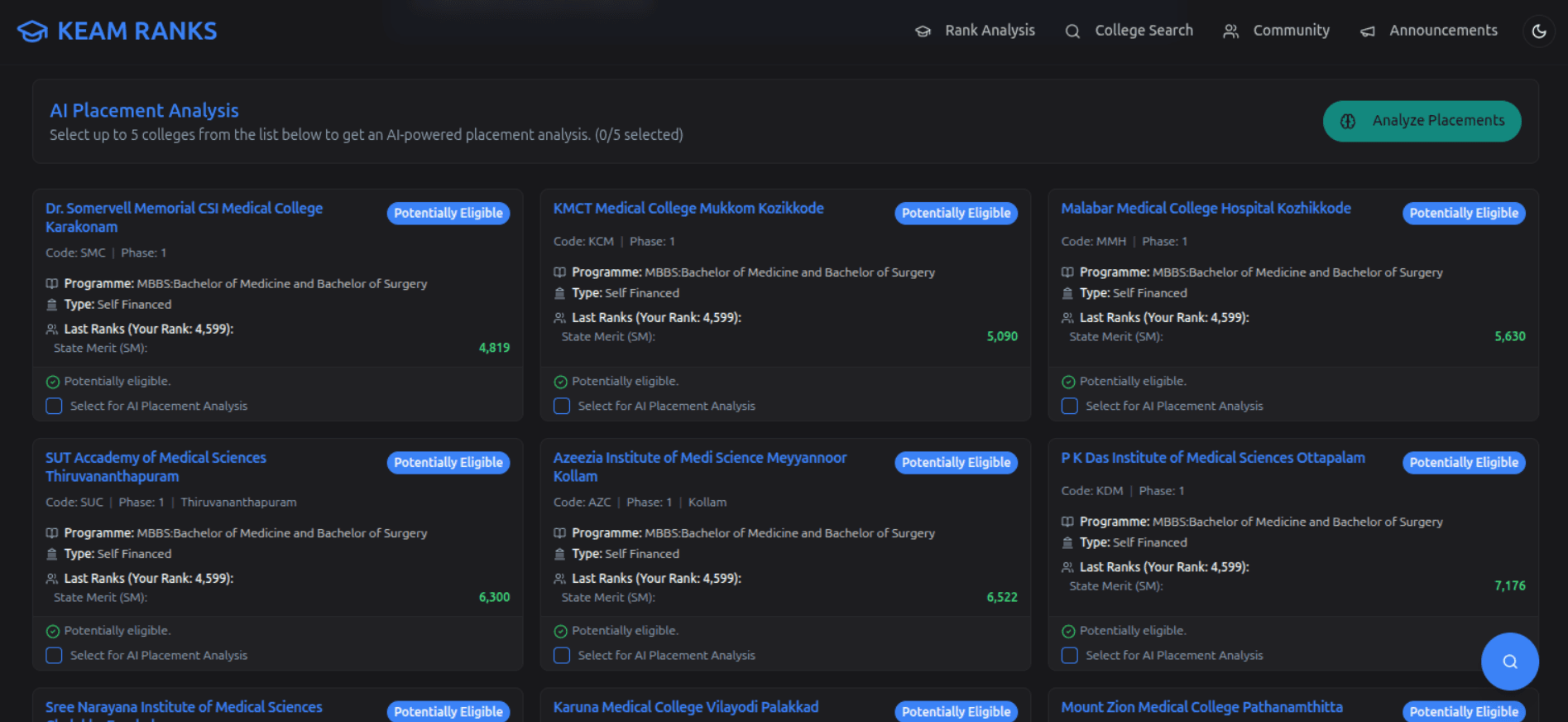Enable Azeezia Institute placement analysis checkbox

pos(562,655)
